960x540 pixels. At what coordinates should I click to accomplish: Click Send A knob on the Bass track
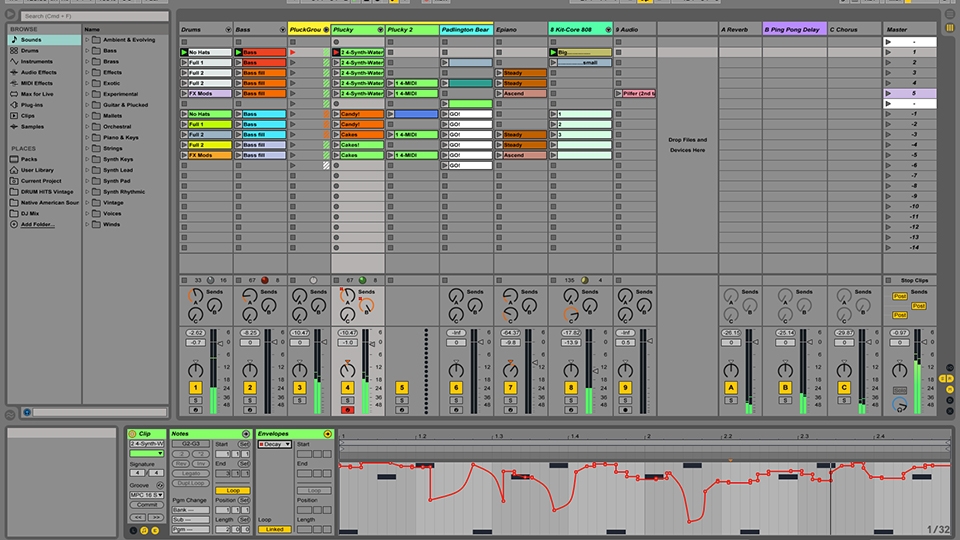tap(249, 296)
